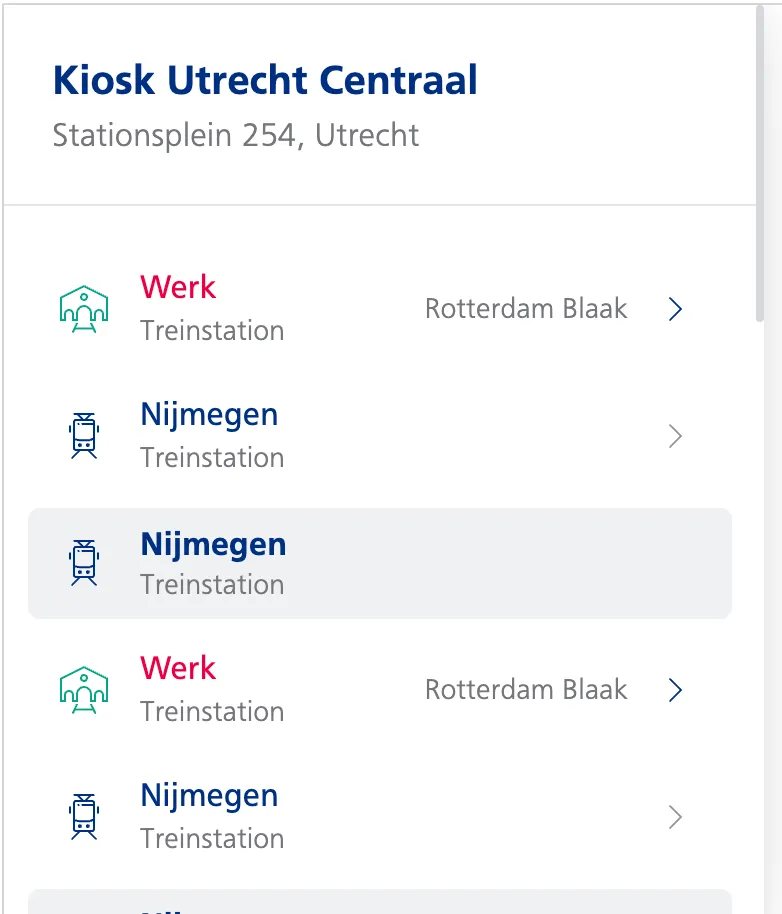Click the train icon of the second list row
The height and width of the screenshot is (914, 782).
click(x=84, y=436)
